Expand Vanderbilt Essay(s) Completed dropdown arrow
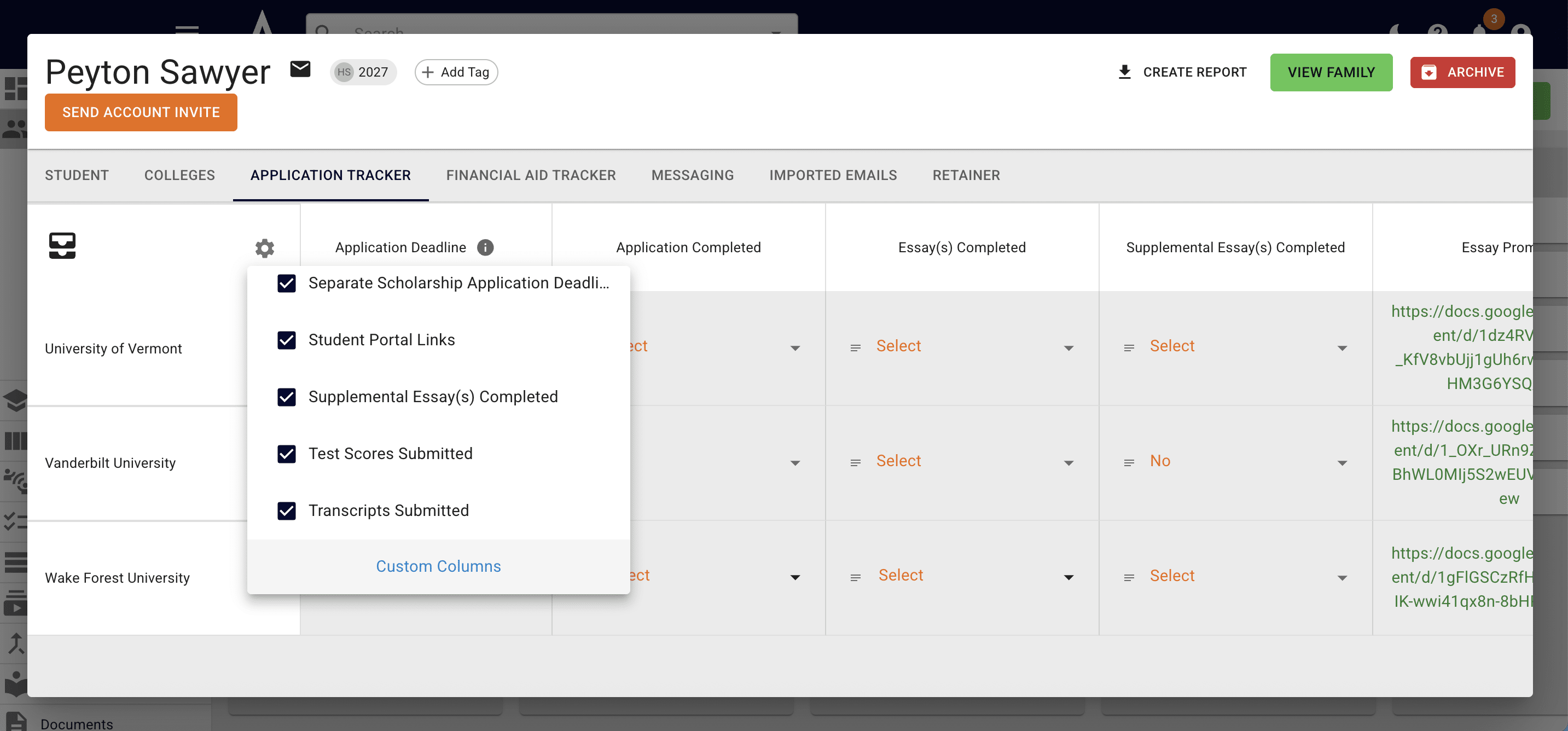Screen dimensions: 1568x731 pyautogui.click(x=1068, y=463)
